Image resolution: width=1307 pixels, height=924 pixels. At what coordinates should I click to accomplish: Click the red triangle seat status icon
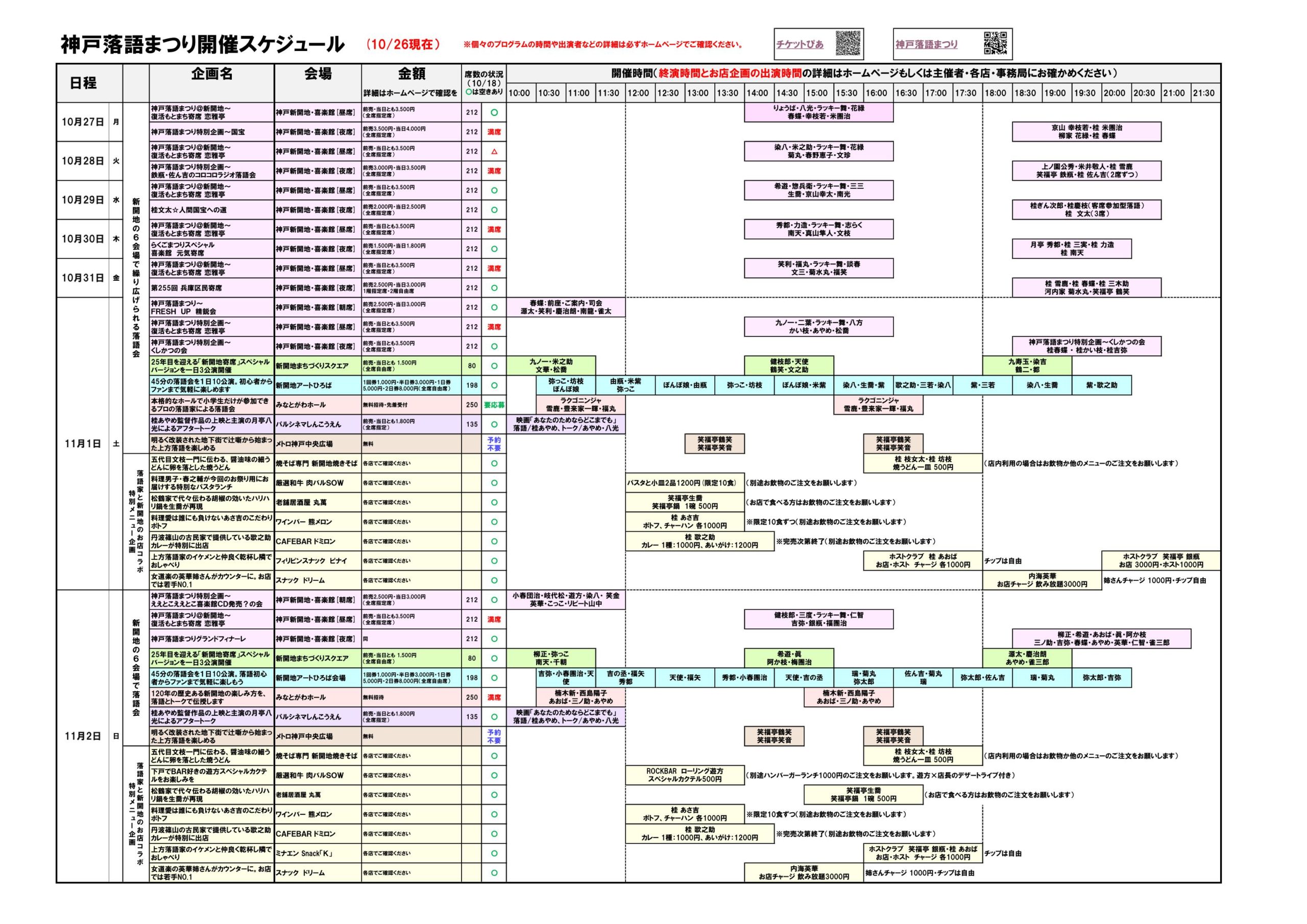click(x=494, y=152)
